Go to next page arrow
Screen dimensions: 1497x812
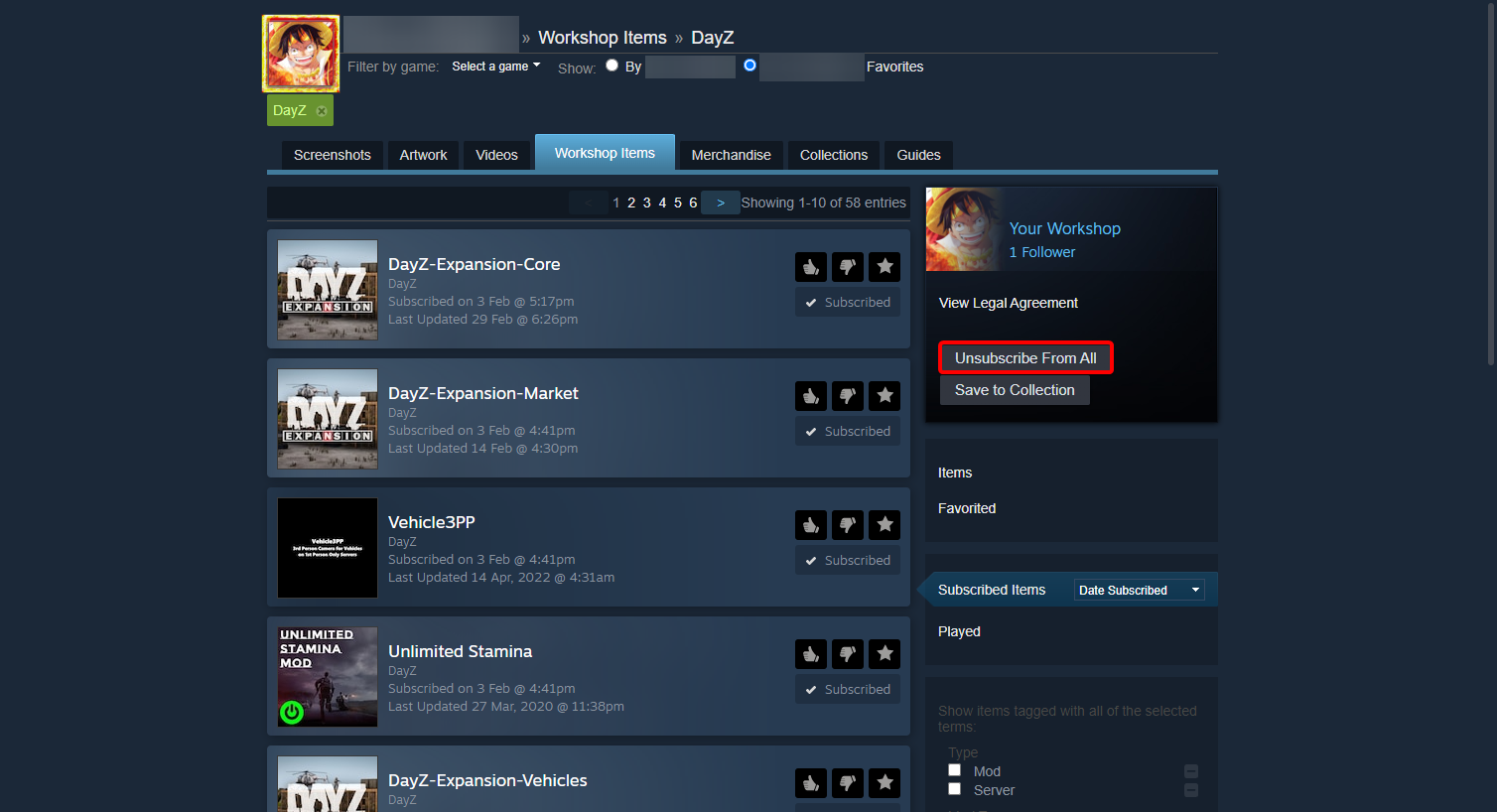pos(721,203)
